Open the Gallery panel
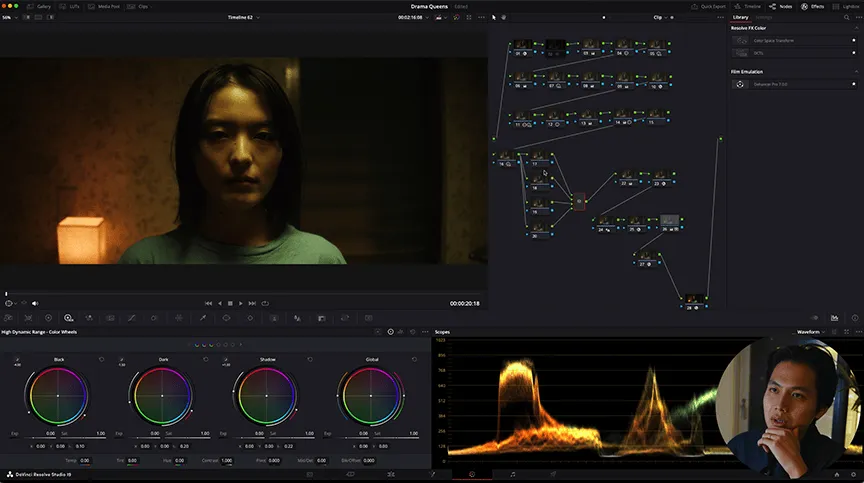Image resolution: width=864 pixels, height=483 pixels. (39, 6)
